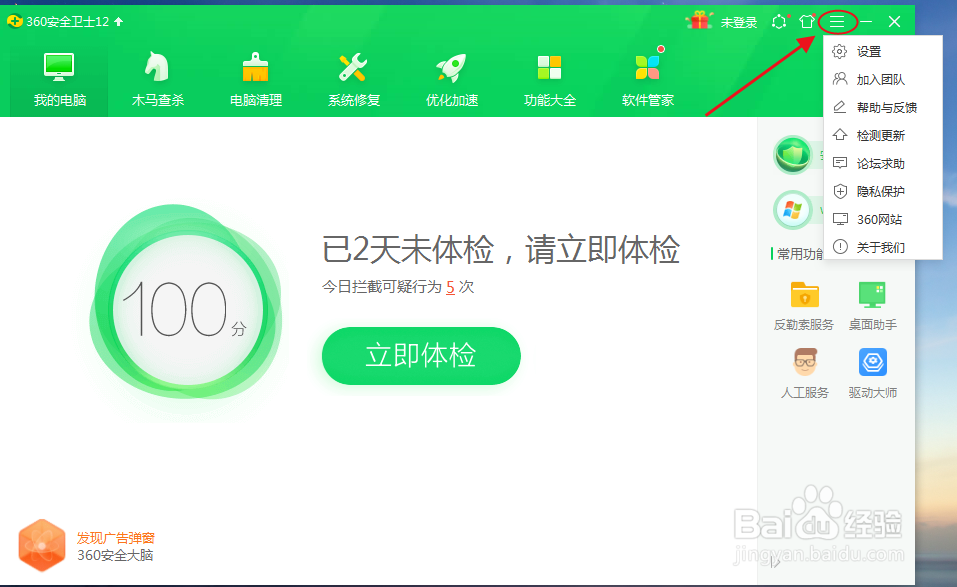Image resolution: width=957 pixels, height=587 pixels.
Task: Click the 360安全大脑 label
Action: 115,555
